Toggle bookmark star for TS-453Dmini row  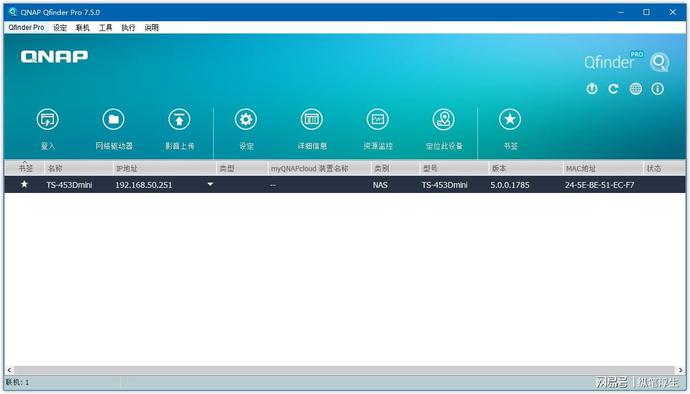(x=24, y=184)
